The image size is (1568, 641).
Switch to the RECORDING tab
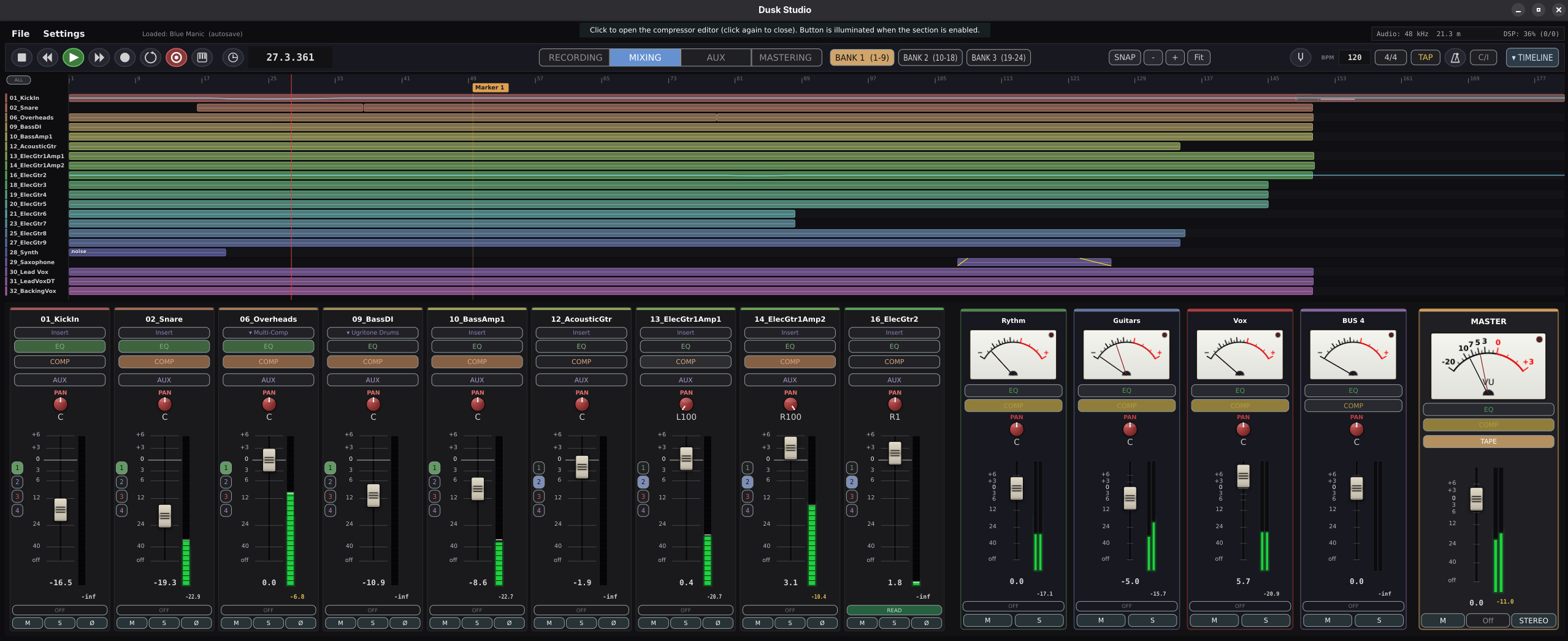pyautogui.click(x=575, y=58)
